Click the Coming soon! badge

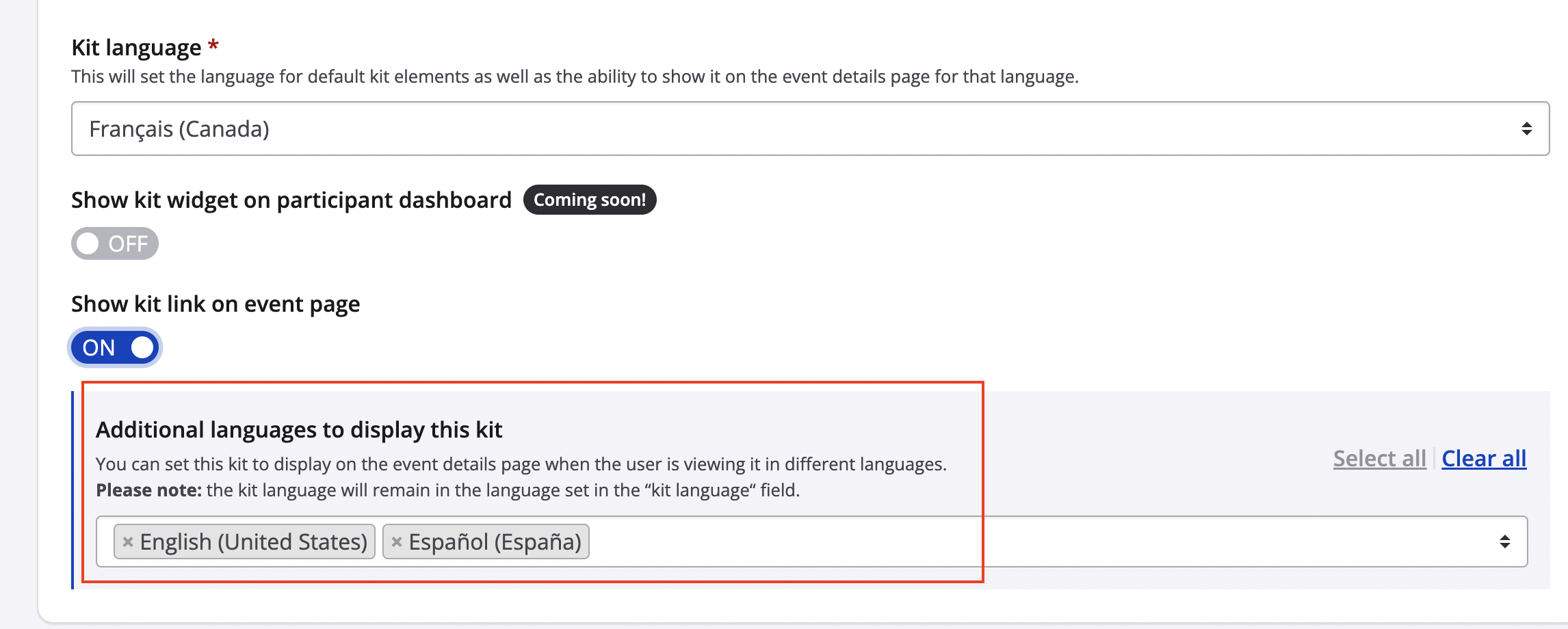click(x=589, y=200)
